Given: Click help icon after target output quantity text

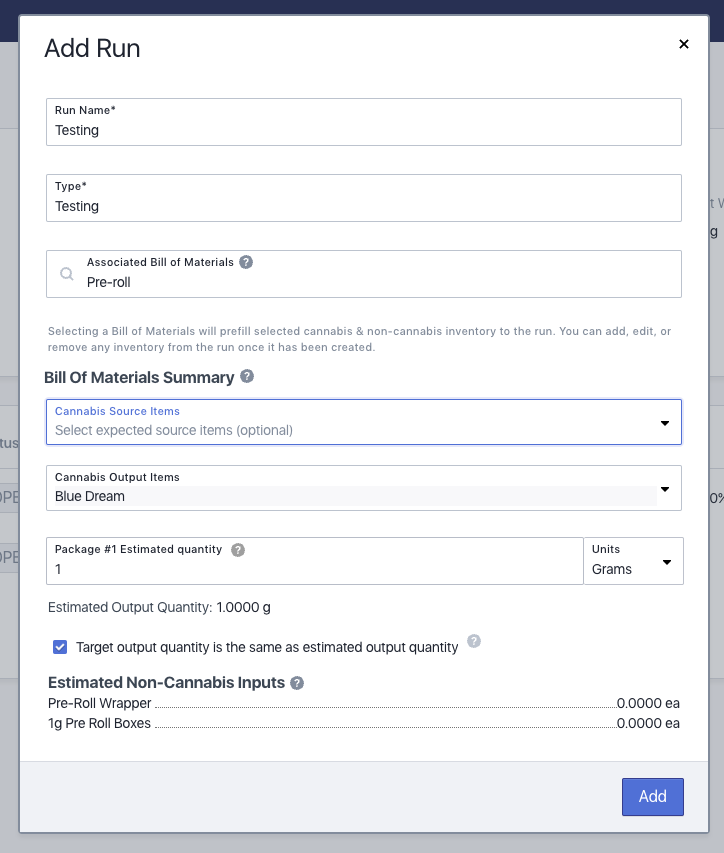Looking at the screenshot, I should tap(474, 641).
